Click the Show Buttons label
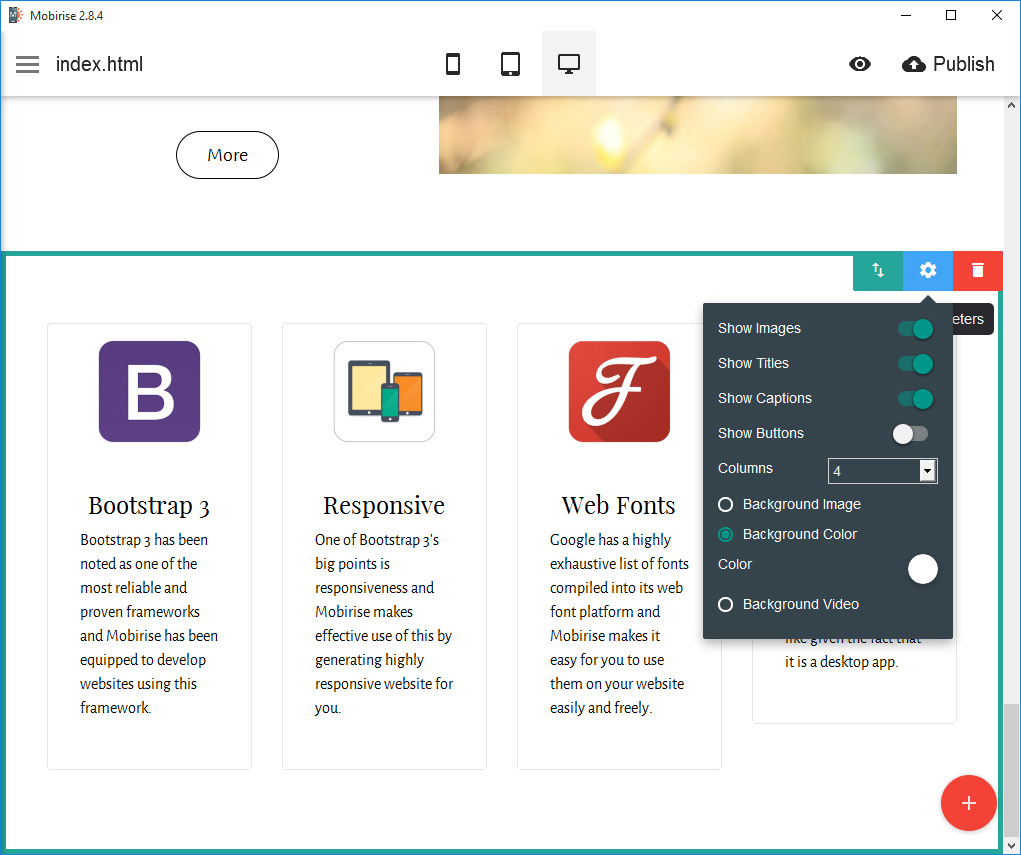The width and height of the screenshot is (1021, 855). coord(761,434)
